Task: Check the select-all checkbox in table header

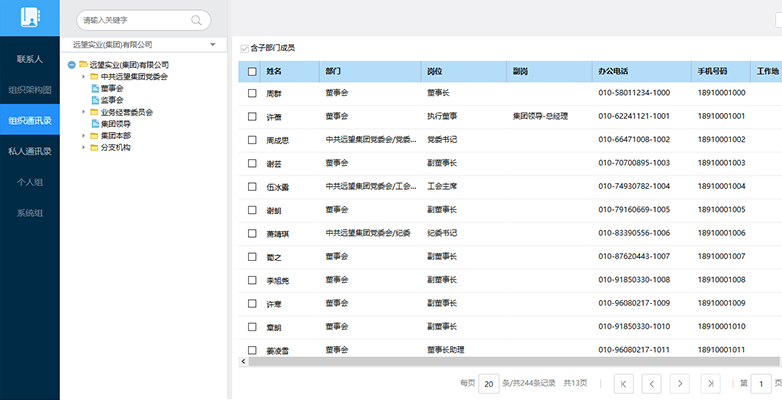Action: click(252, 72)
